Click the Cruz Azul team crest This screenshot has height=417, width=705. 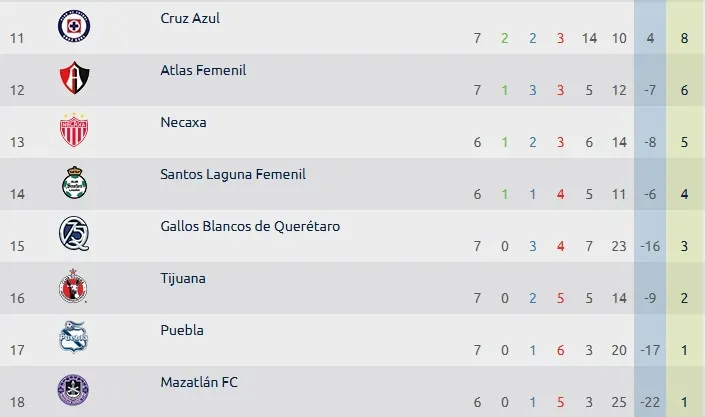point(74,26)
